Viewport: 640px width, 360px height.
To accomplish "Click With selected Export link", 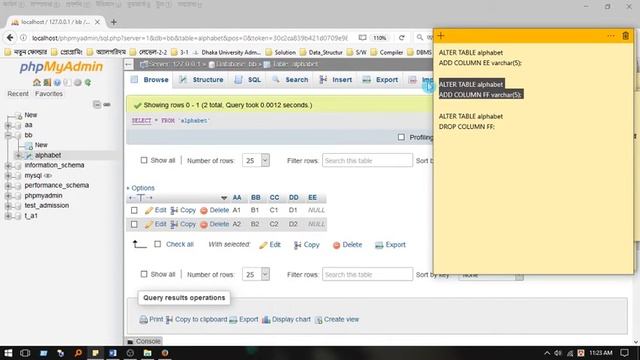I will (390, 245).
